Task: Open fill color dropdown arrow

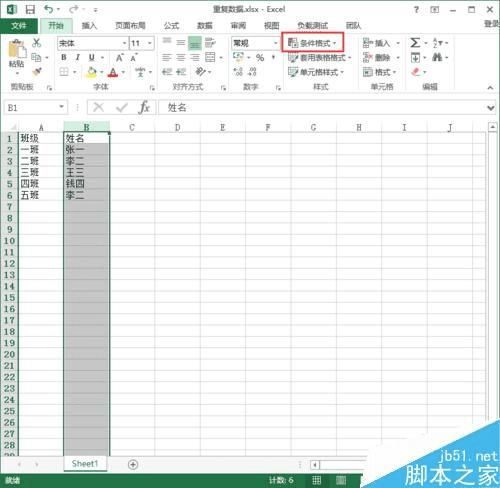Action: (x=102, y=72)
